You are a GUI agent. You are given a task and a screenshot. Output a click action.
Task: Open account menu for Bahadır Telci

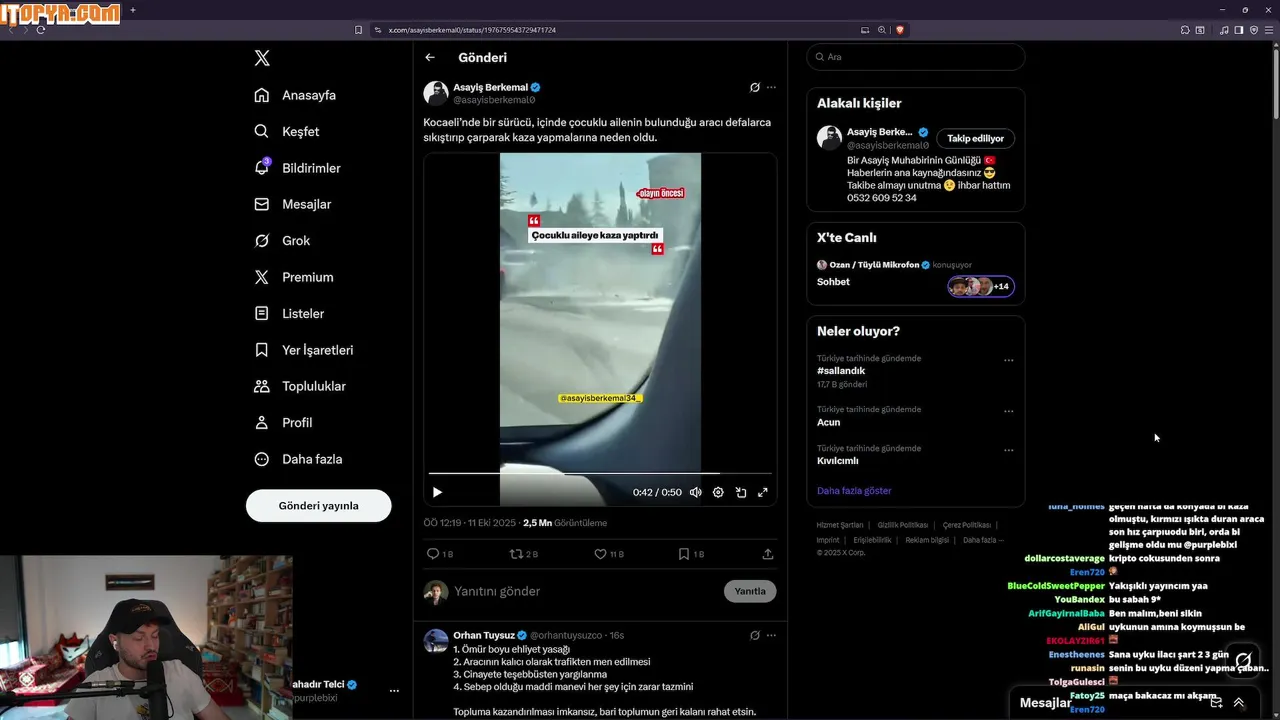click(x=394, y=691)
